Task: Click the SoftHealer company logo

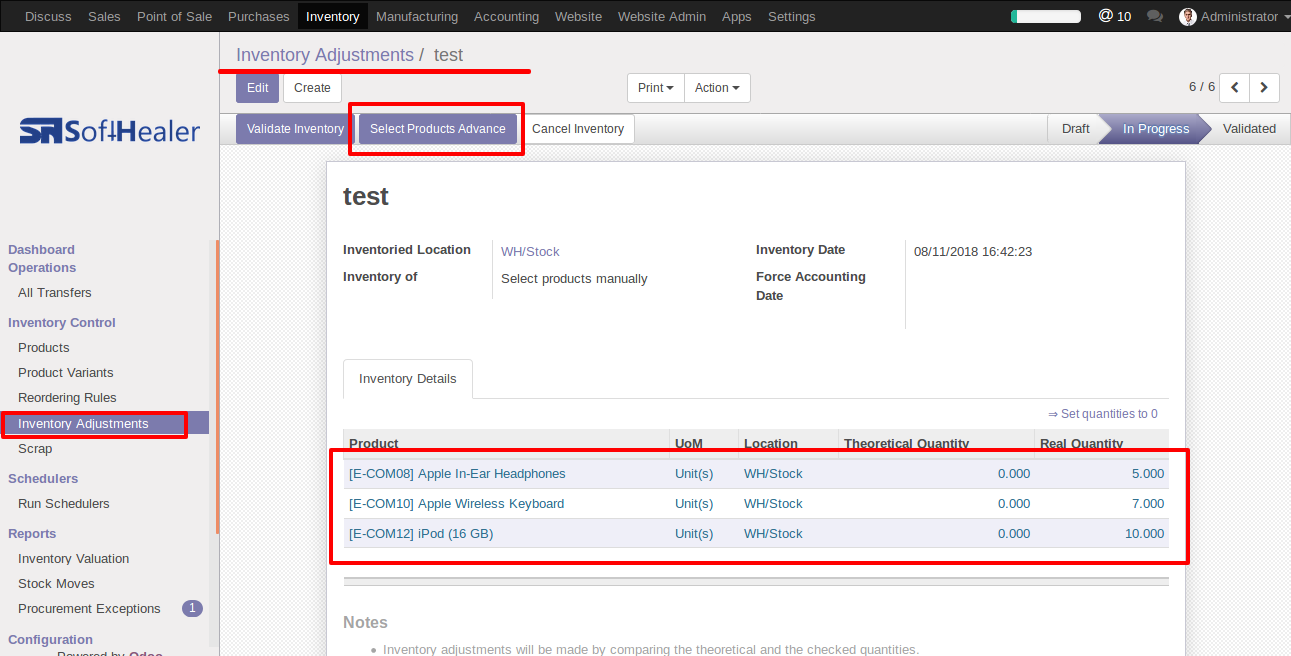Action: tap(110, 131)
